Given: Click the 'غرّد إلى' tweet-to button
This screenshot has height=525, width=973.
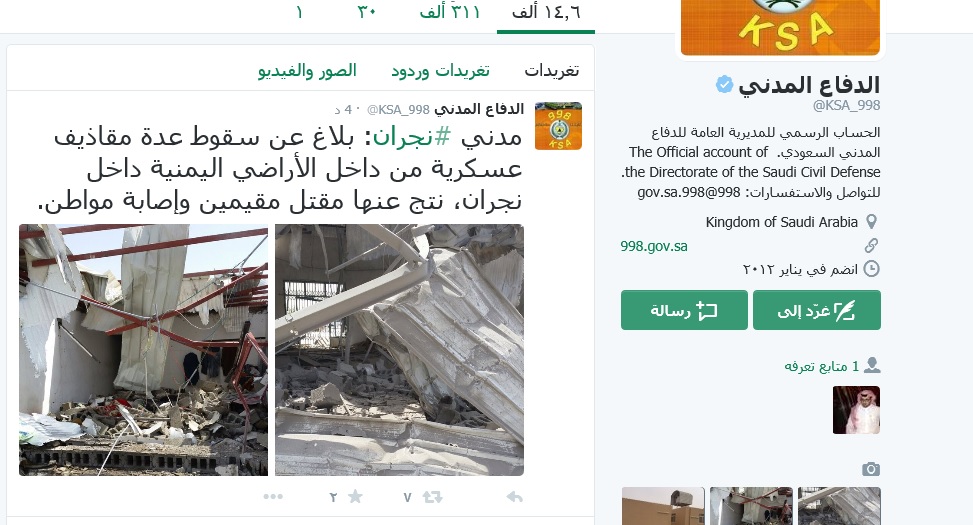Looking at the screenshot, I should 817,310.
